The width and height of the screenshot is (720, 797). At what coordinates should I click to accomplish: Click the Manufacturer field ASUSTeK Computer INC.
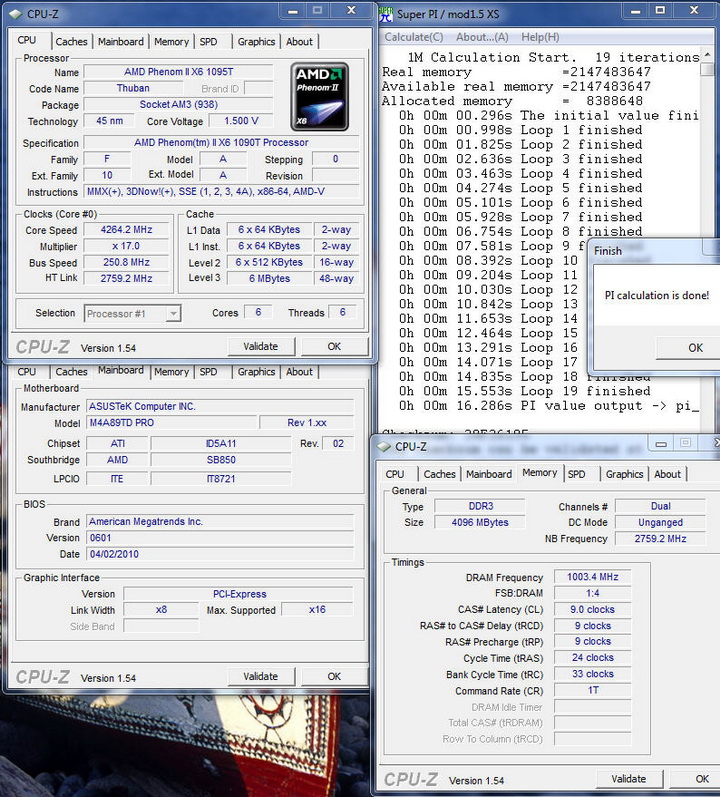220,407
